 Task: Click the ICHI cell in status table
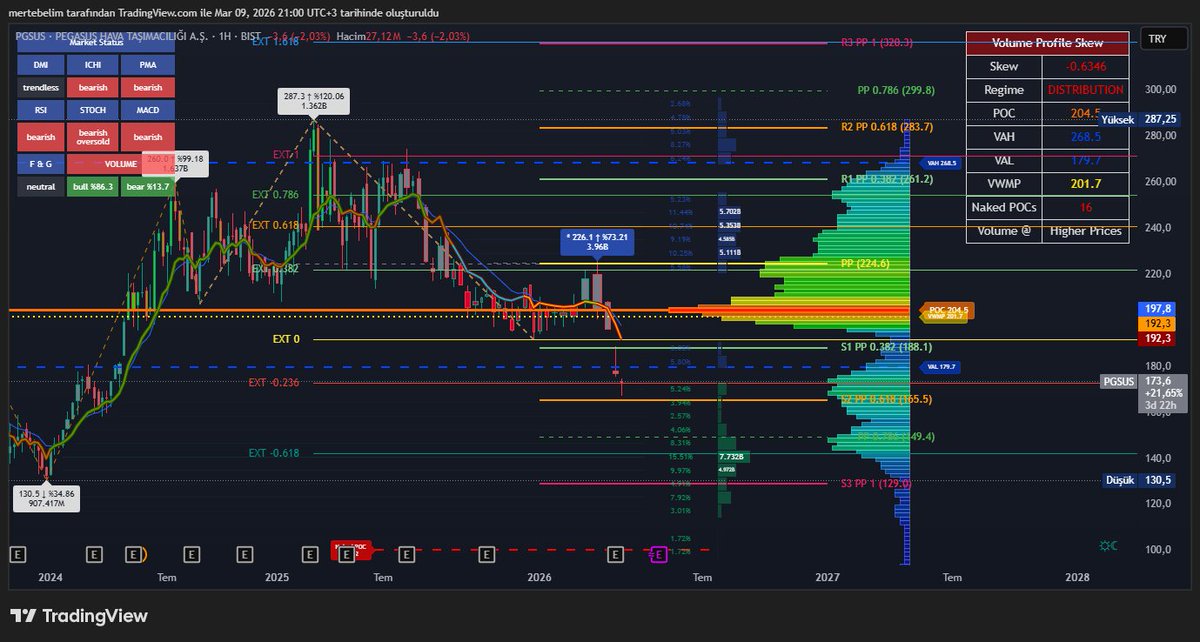pos(93,64)
